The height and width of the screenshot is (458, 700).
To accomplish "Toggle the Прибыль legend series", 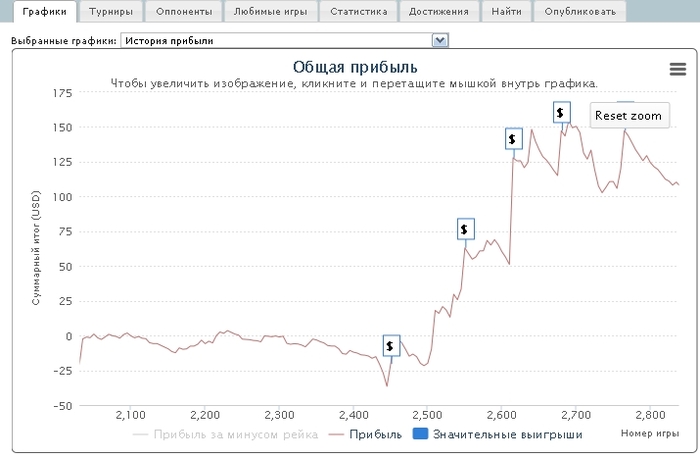I will tap(365, 434).
